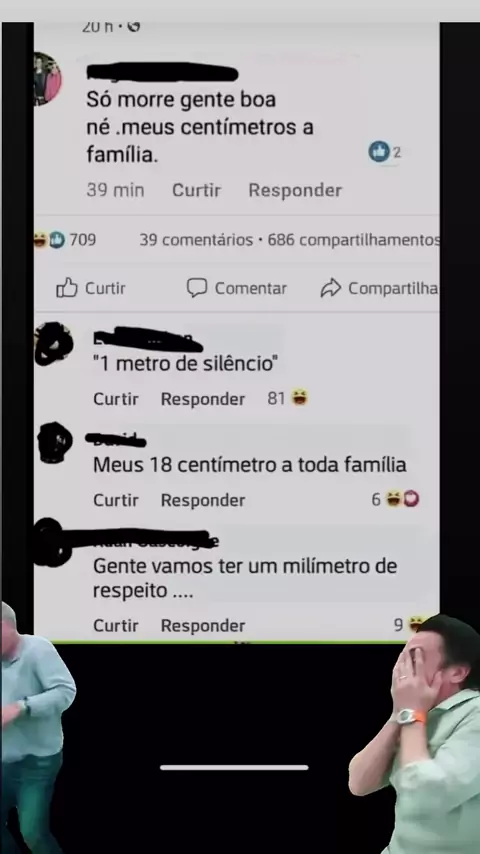Tap the Compartilhar arrow icon
Image resolution: width=480 pixels, height=854 pixels.
[x=331, y=288]
